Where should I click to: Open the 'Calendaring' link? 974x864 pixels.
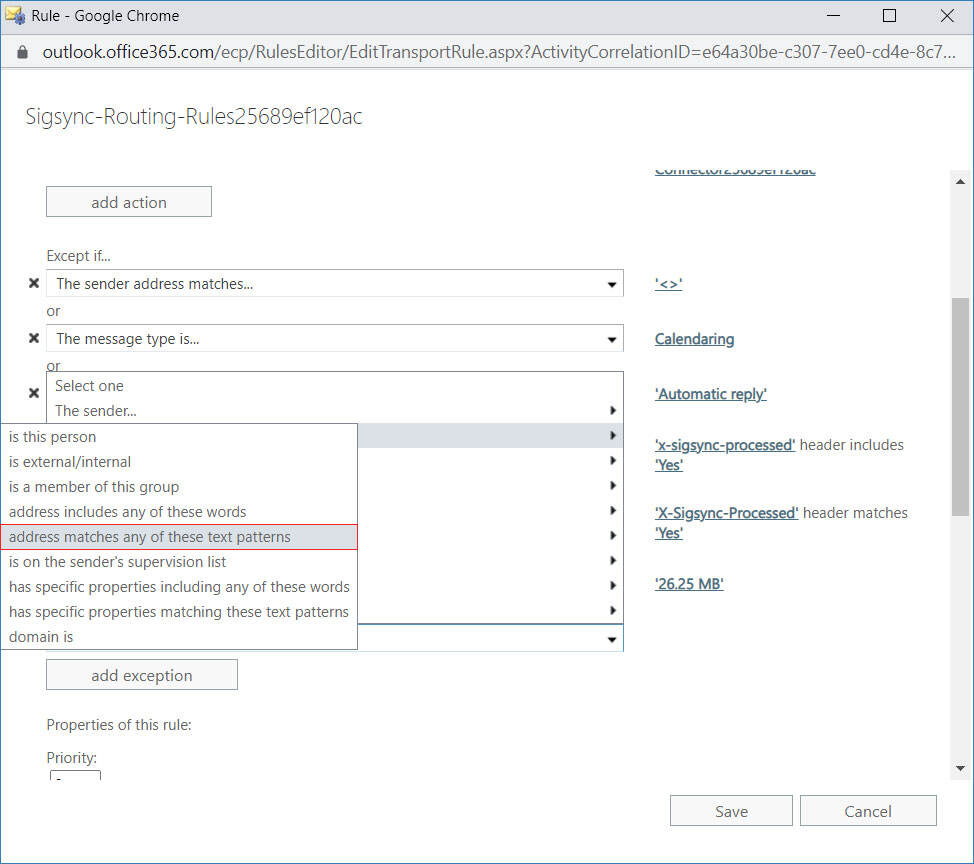point(694,339)
